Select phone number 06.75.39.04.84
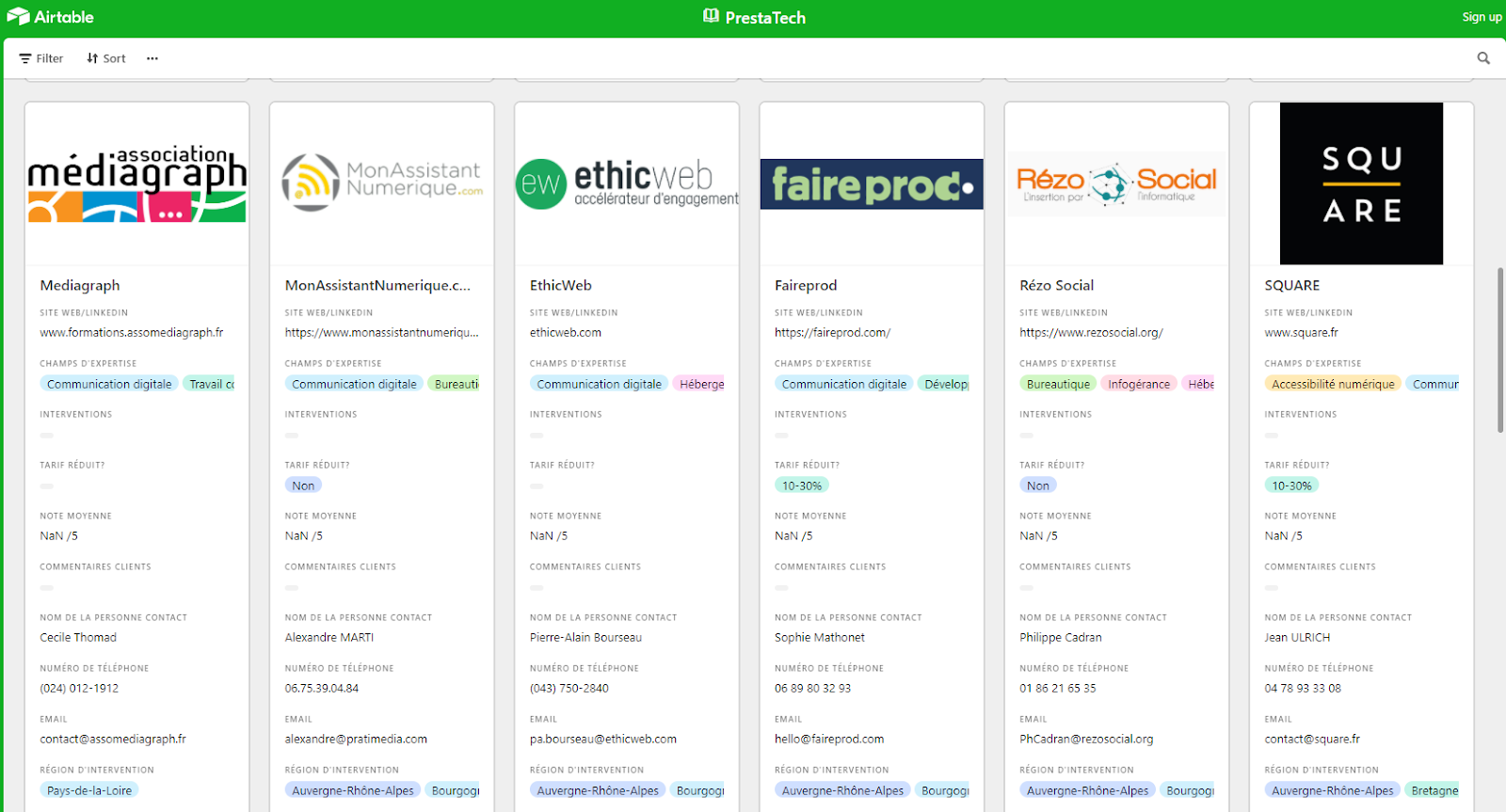 coord(322,688)
